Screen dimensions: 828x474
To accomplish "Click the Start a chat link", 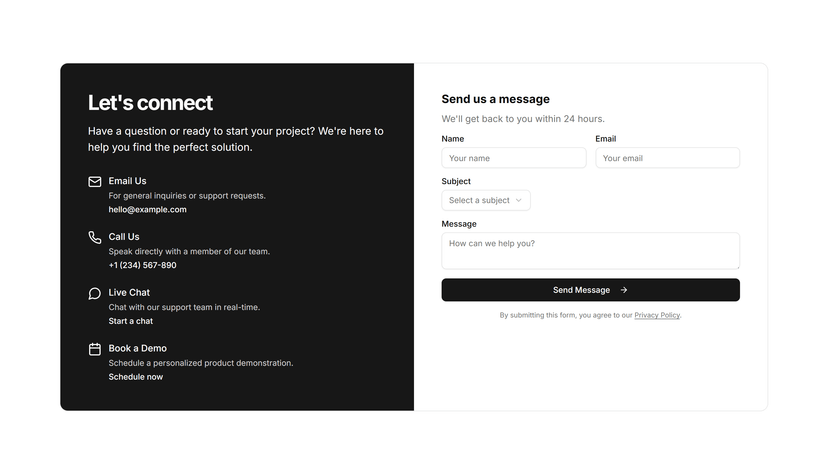I will [x=130, y=321].
